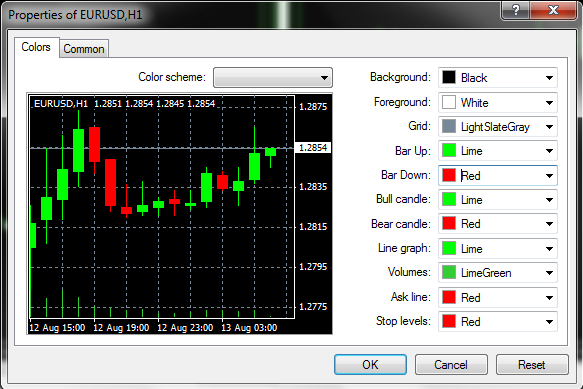The width and height of the screenshot is (583, 389).
Task: Click the LimeGreen Volumes swatch
Action: pyautogui.click(x=449, y=273)
